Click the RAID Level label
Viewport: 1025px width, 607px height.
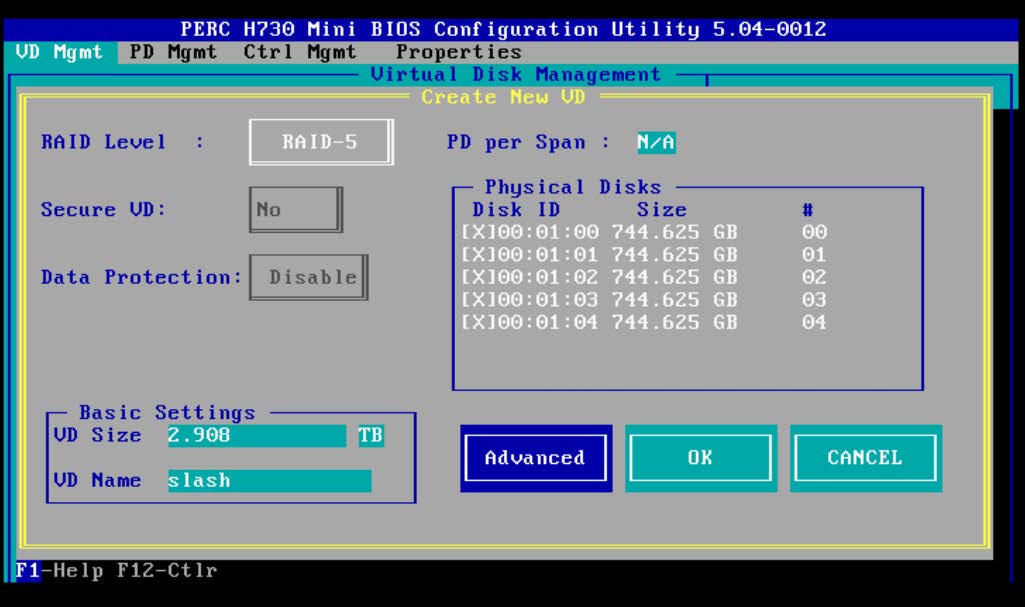tap(122, 142)
